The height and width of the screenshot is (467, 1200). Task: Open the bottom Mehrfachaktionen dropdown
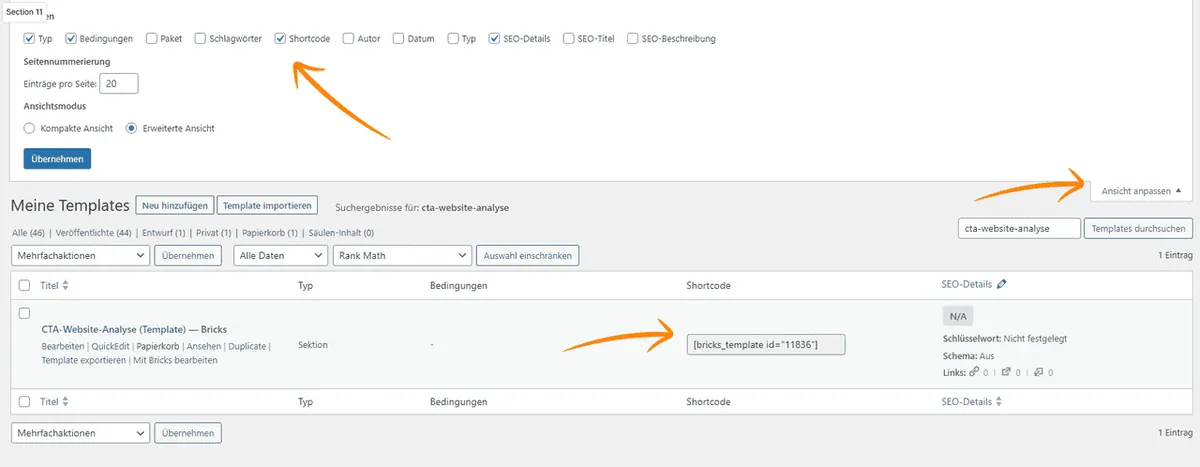[80, 433]
